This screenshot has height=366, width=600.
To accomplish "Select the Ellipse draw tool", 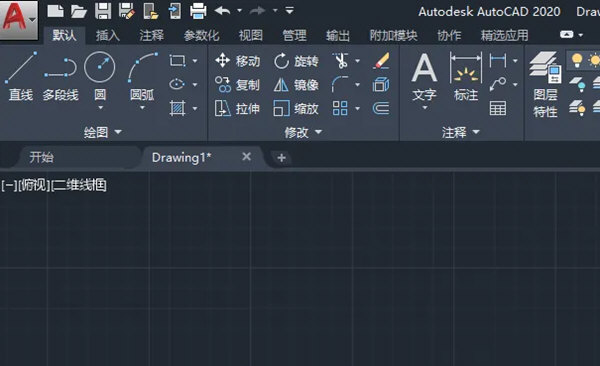I will (177, 84).
